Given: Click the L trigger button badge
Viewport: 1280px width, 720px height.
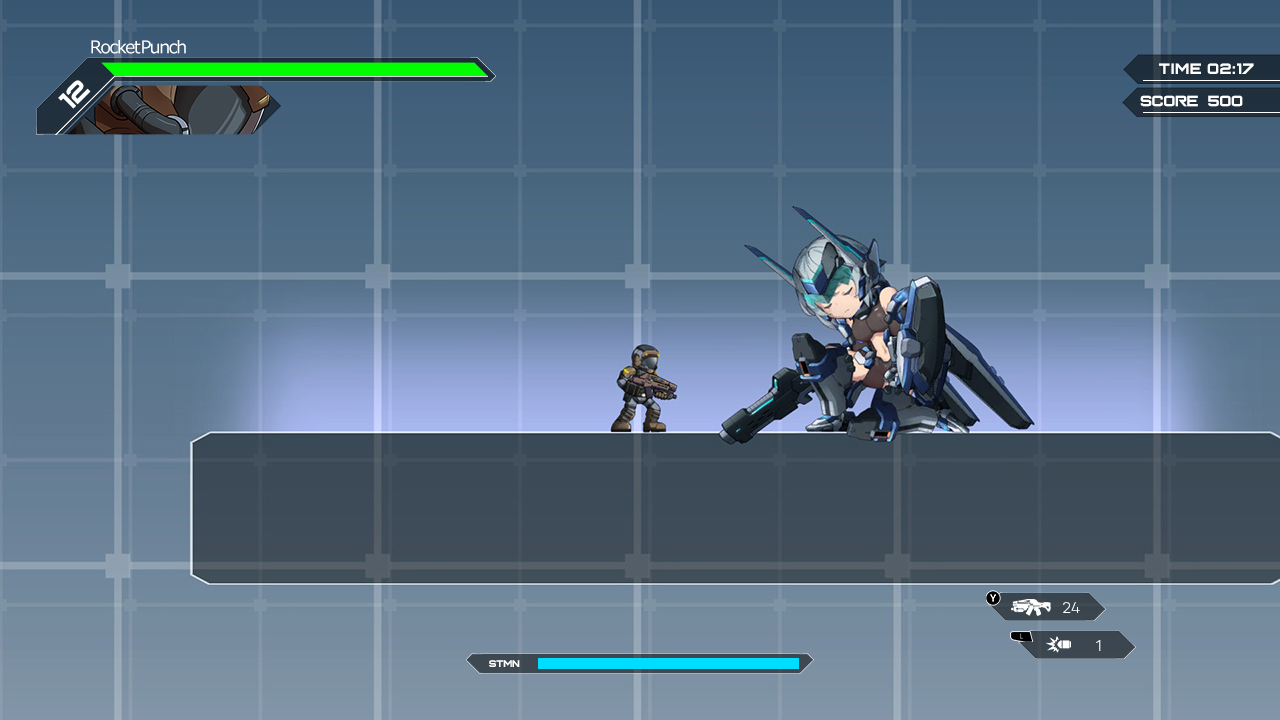Looking at the screenshot, I should pyautogui.click(x=1022, y=634).
